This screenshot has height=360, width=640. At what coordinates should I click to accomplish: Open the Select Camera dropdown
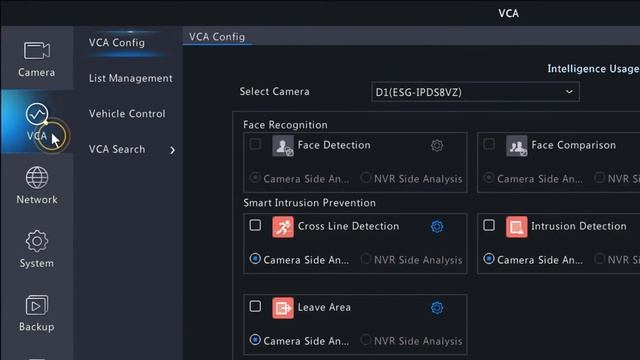pyautogui.click(x=475, y=92)
